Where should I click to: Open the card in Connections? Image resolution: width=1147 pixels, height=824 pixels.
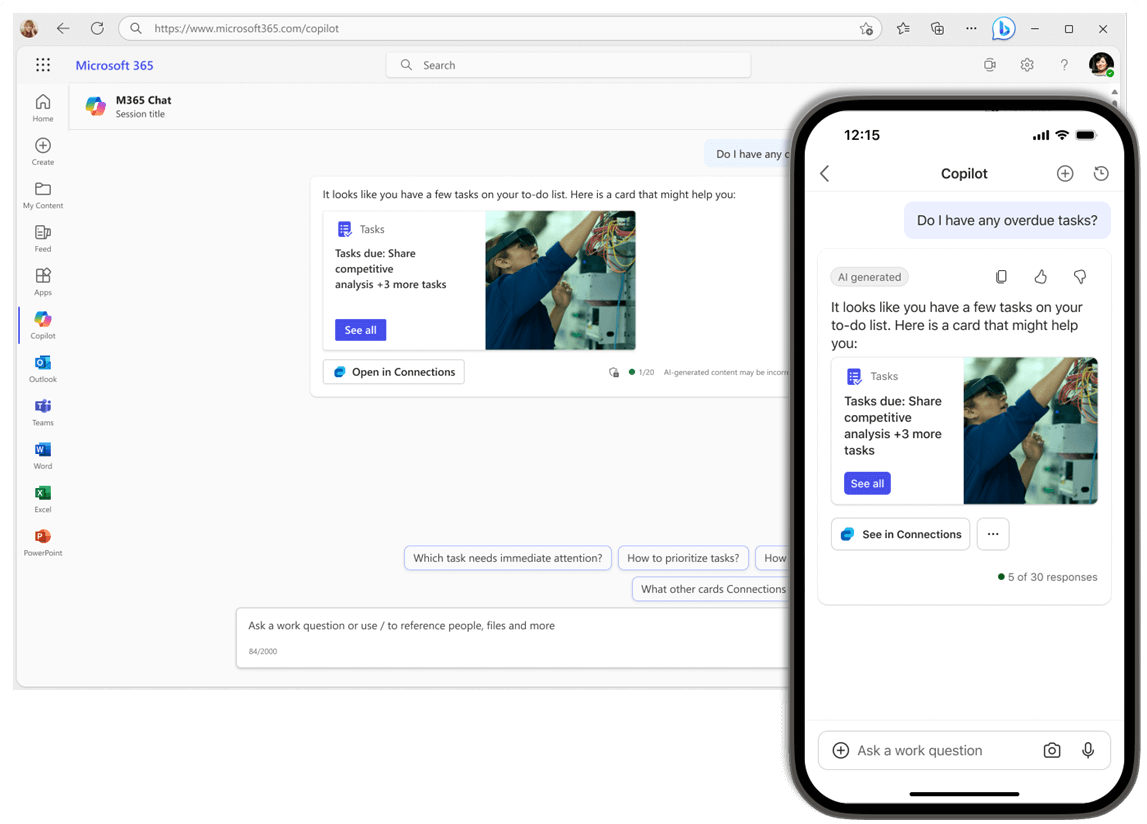tap(393, 371)
